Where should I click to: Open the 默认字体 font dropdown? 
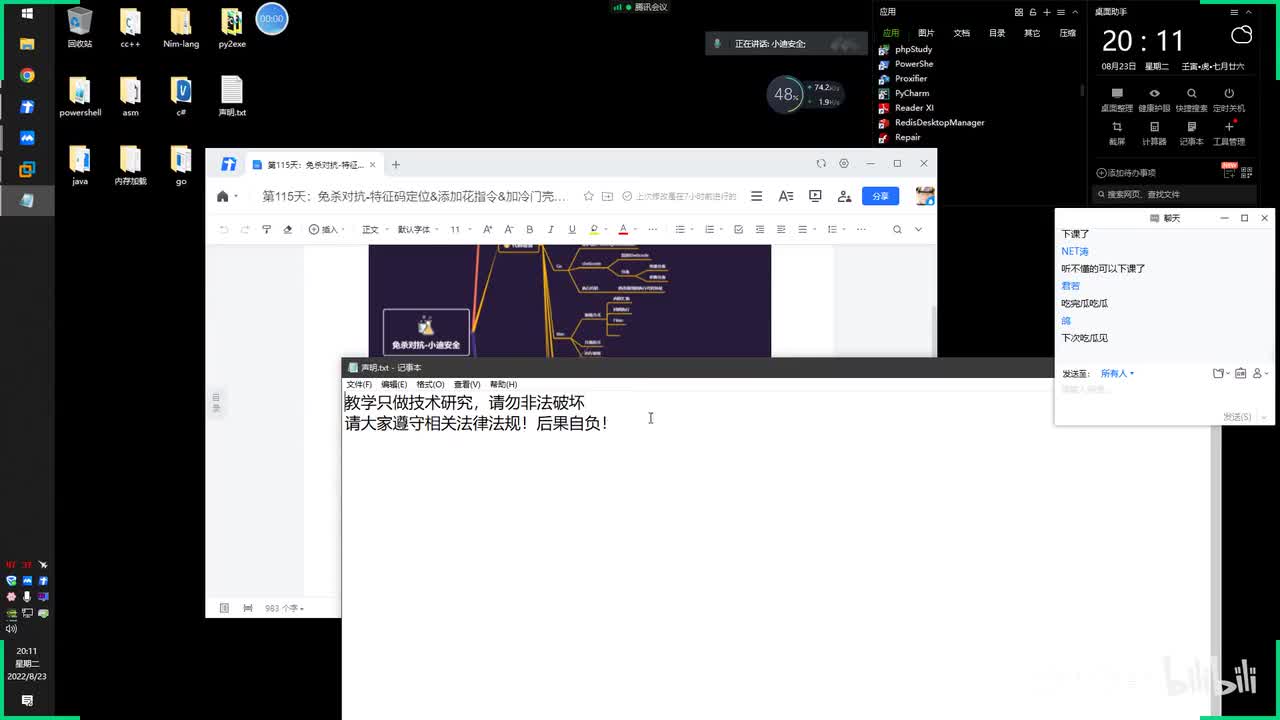[x=417, y=229]
